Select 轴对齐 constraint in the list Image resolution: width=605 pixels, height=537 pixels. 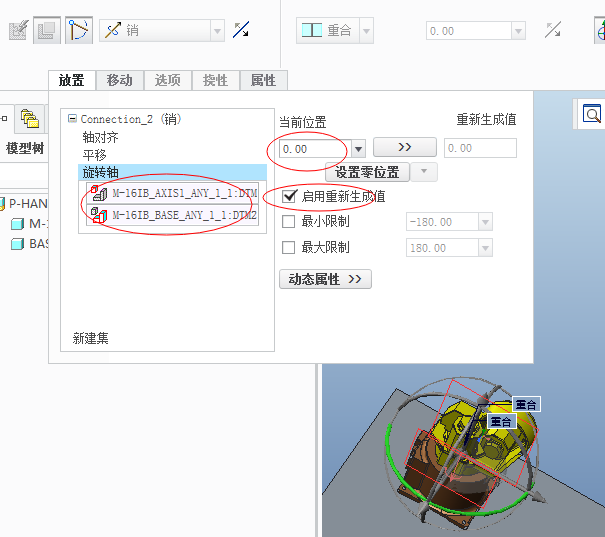100,137
